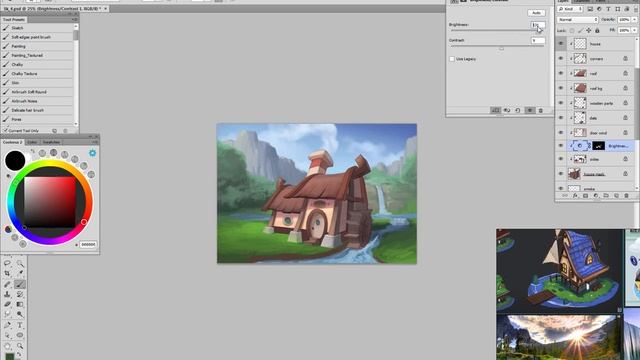Click the black foreground color circle in Coolorus
The height and width of the screenshot is (360, 640).
(x=15, y=160)
